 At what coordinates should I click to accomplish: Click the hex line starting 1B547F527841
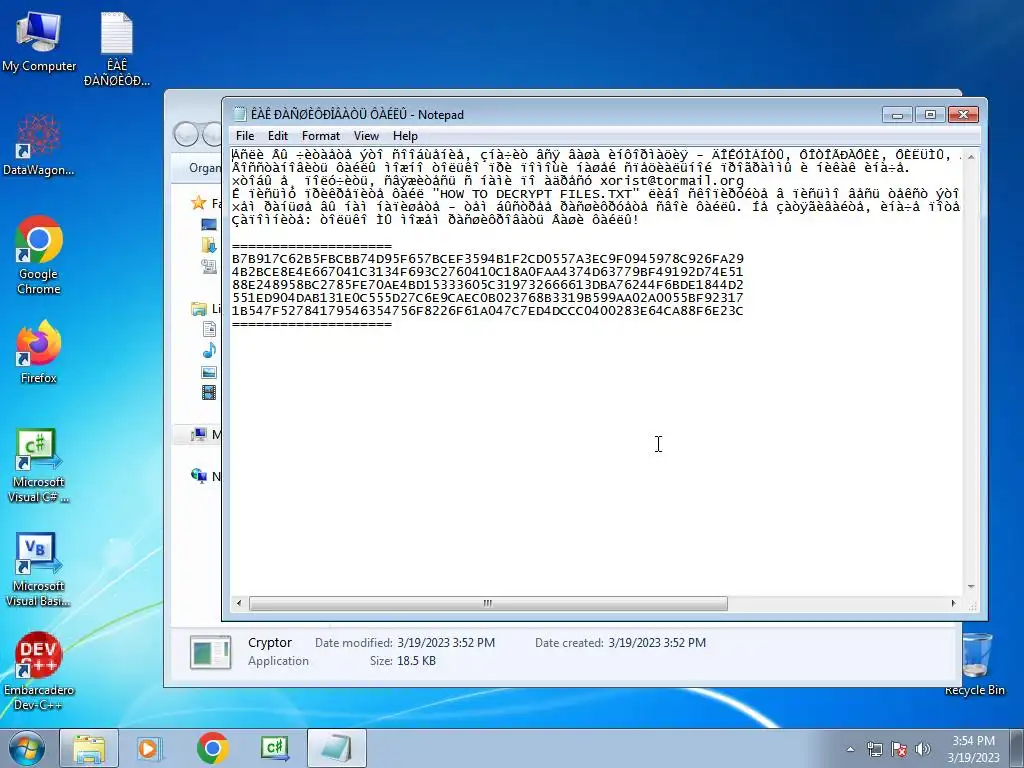click(x=487, y=311)
